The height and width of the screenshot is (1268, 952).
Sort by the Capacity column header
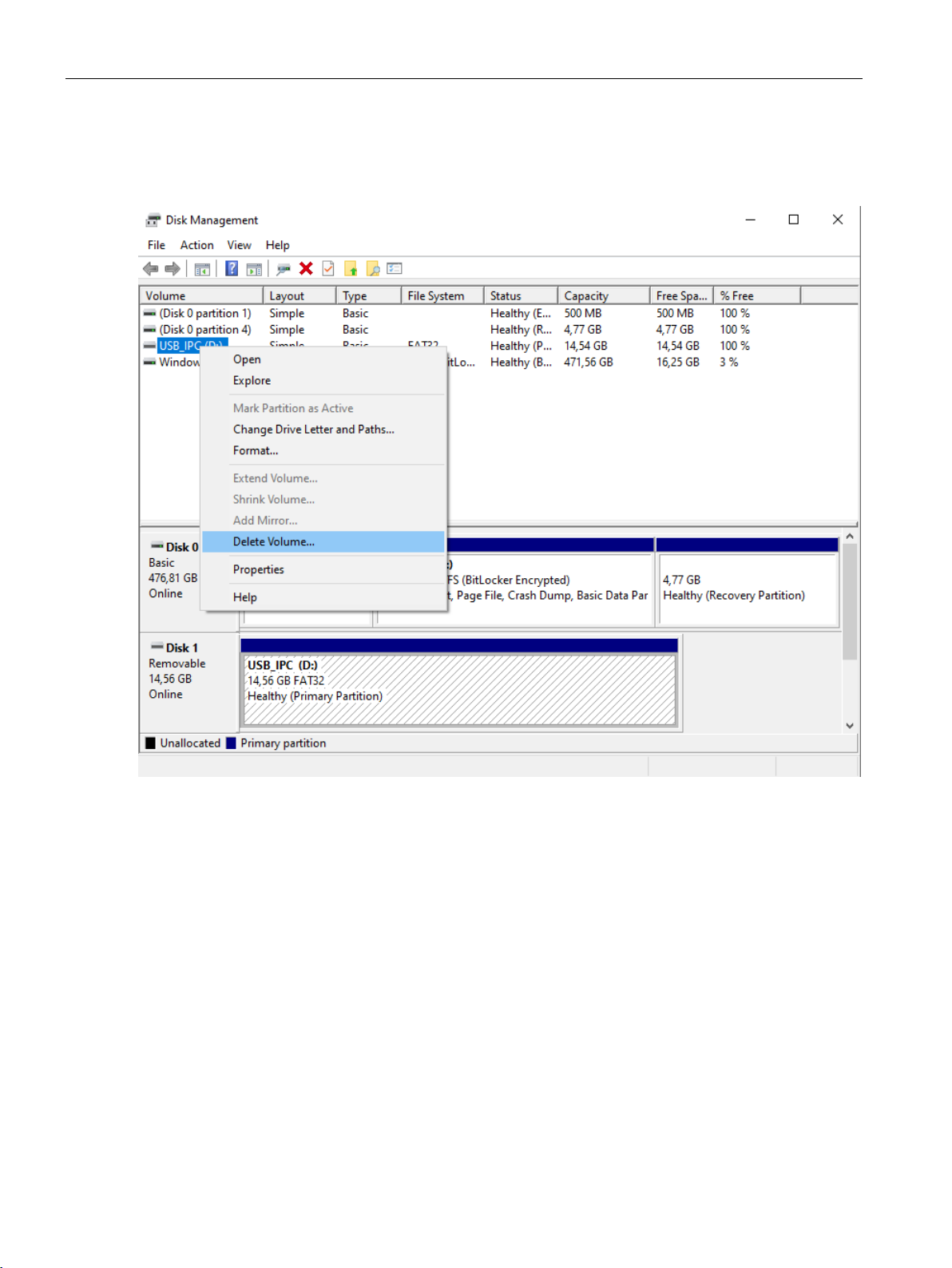pyautogui.click(x=604, y=295)
